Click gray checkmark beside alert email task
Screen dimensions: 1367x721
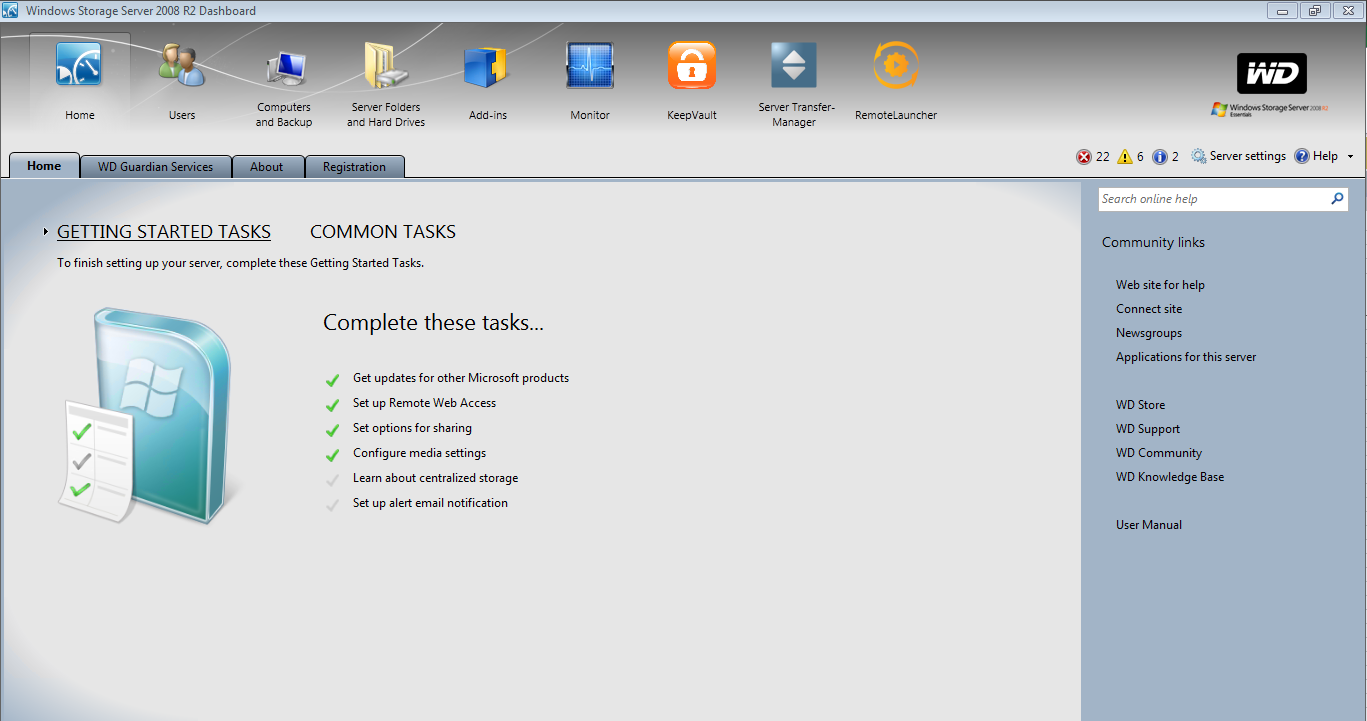click(332, 505)
